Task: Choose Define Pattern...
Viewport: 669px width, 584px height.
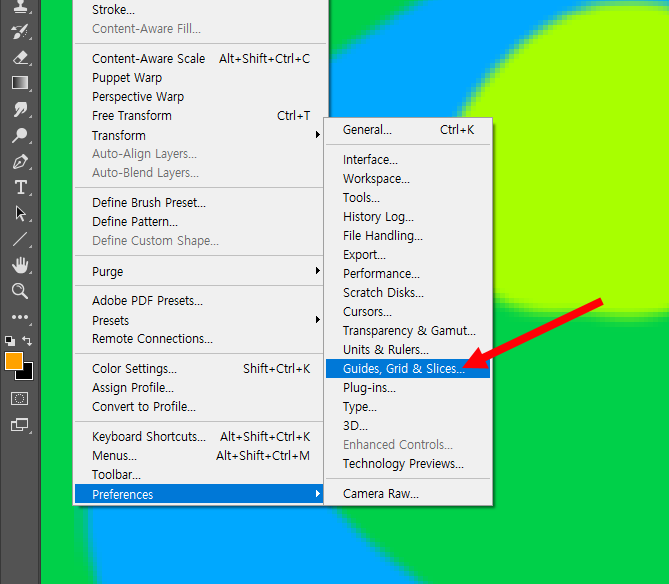Action: tap(198, 221)
